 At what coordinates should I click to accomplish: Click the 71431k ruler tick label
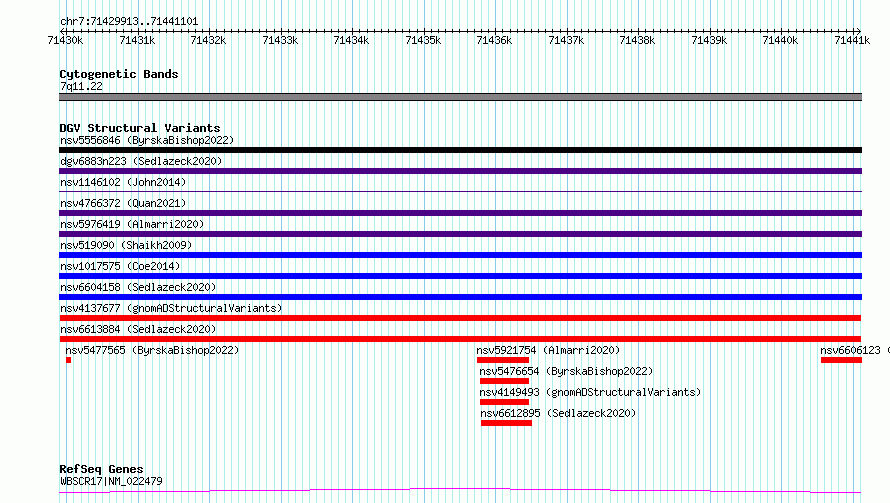click(137, 40)
